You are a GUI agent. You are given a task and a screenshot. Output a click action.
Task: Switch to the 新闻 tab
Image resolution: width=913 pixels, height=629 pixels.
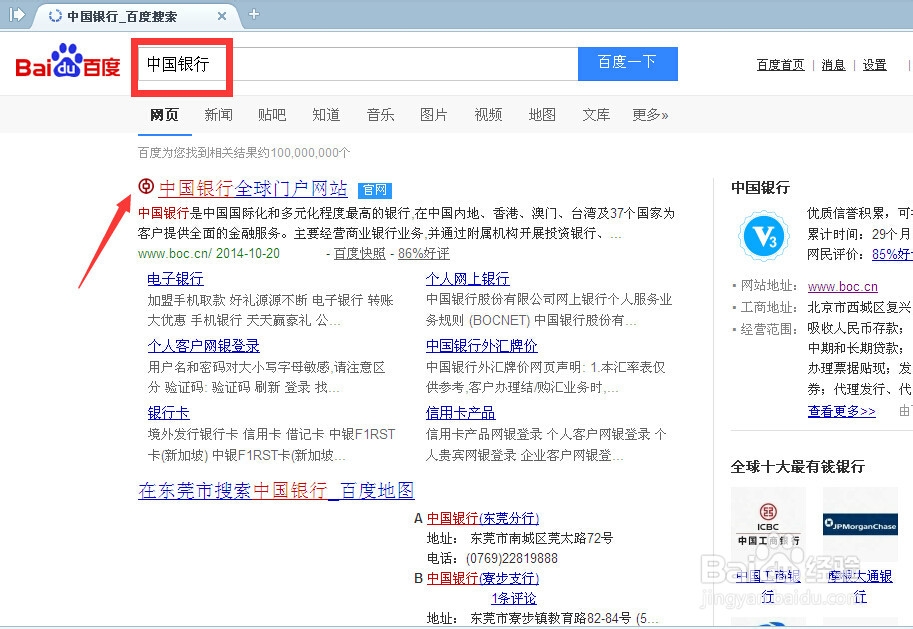pyautogui.click(x=218, y=115)
